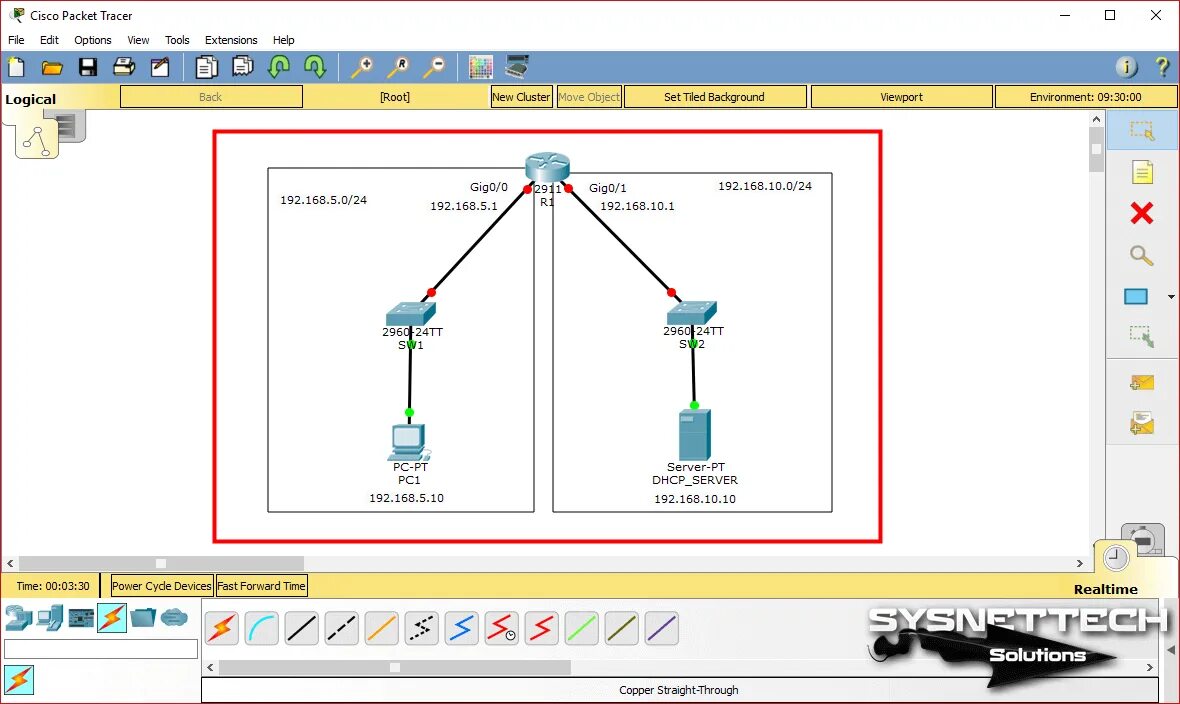This screenshot has height=704, width=1180.
Task: Choose Automatically Choose Connection Type cable
Action: (222, 629)
